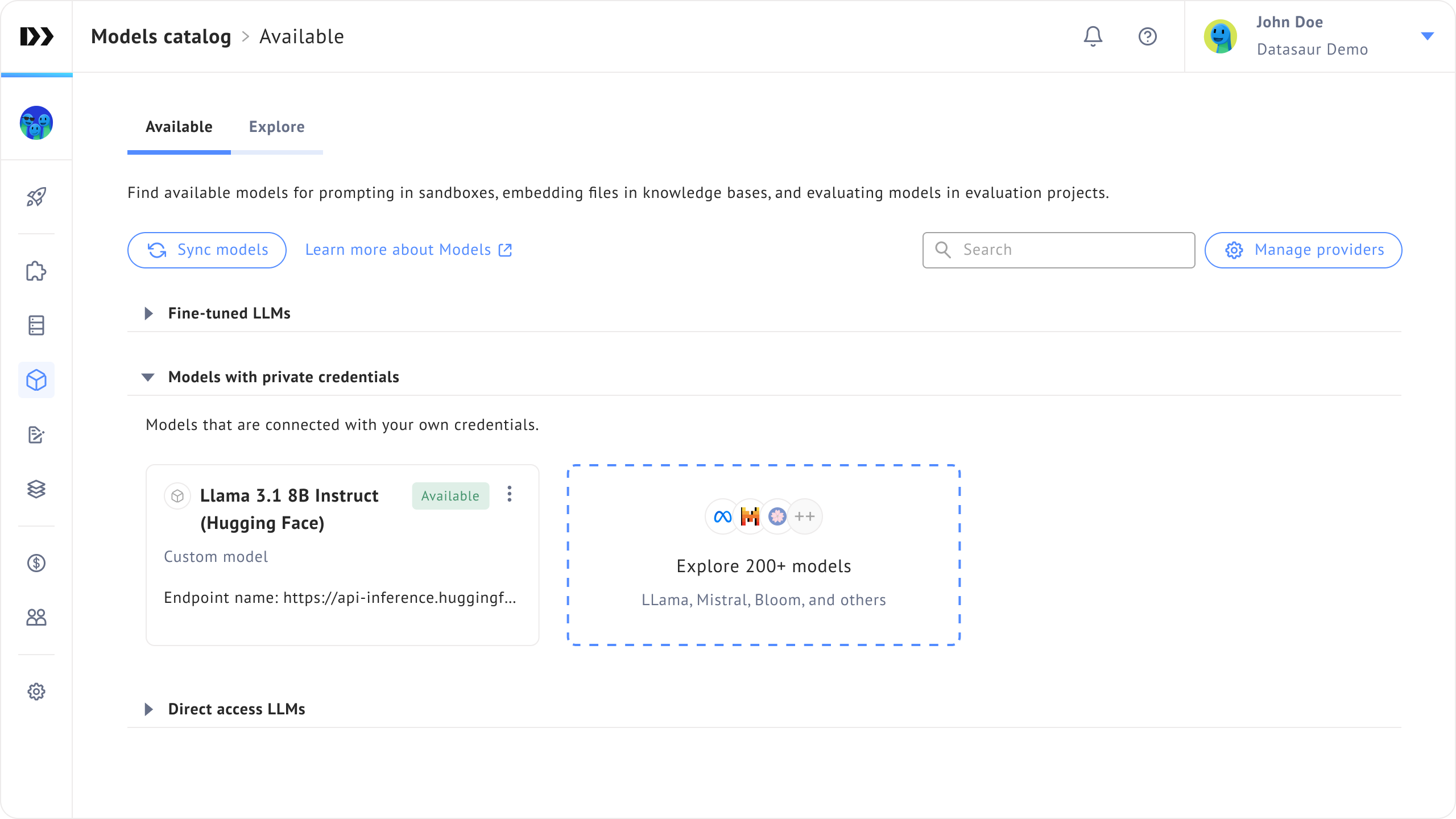Click the Sync models button
The image size is (1456, 819).
pos(207,250)
